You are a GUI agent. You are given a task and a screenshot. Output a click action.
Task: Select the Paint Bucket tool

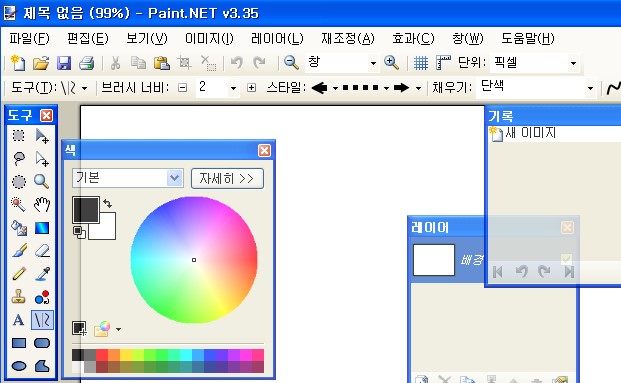point(19,228)
